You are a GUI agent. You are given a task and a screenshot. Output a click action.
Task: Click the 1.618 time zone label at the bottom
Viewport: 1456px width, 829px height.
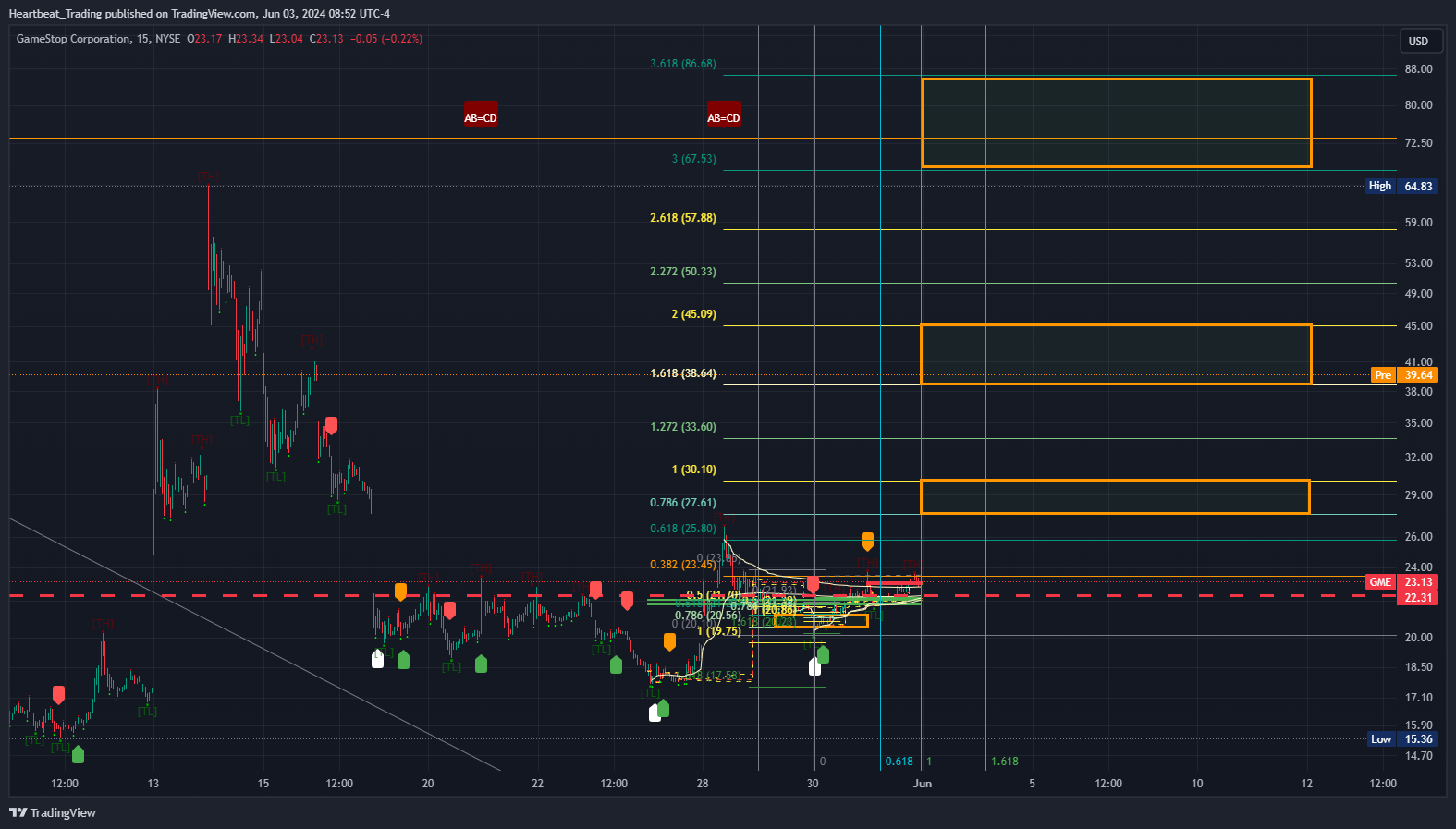1004,762
